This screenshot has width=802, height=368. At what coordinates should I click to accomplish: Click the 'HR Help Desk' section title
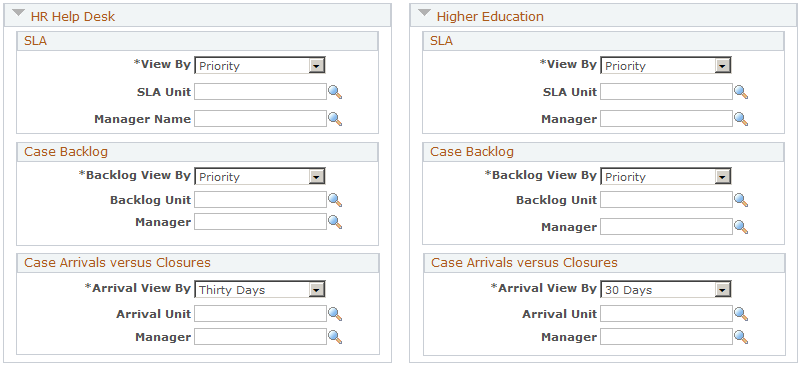(73, 16)
